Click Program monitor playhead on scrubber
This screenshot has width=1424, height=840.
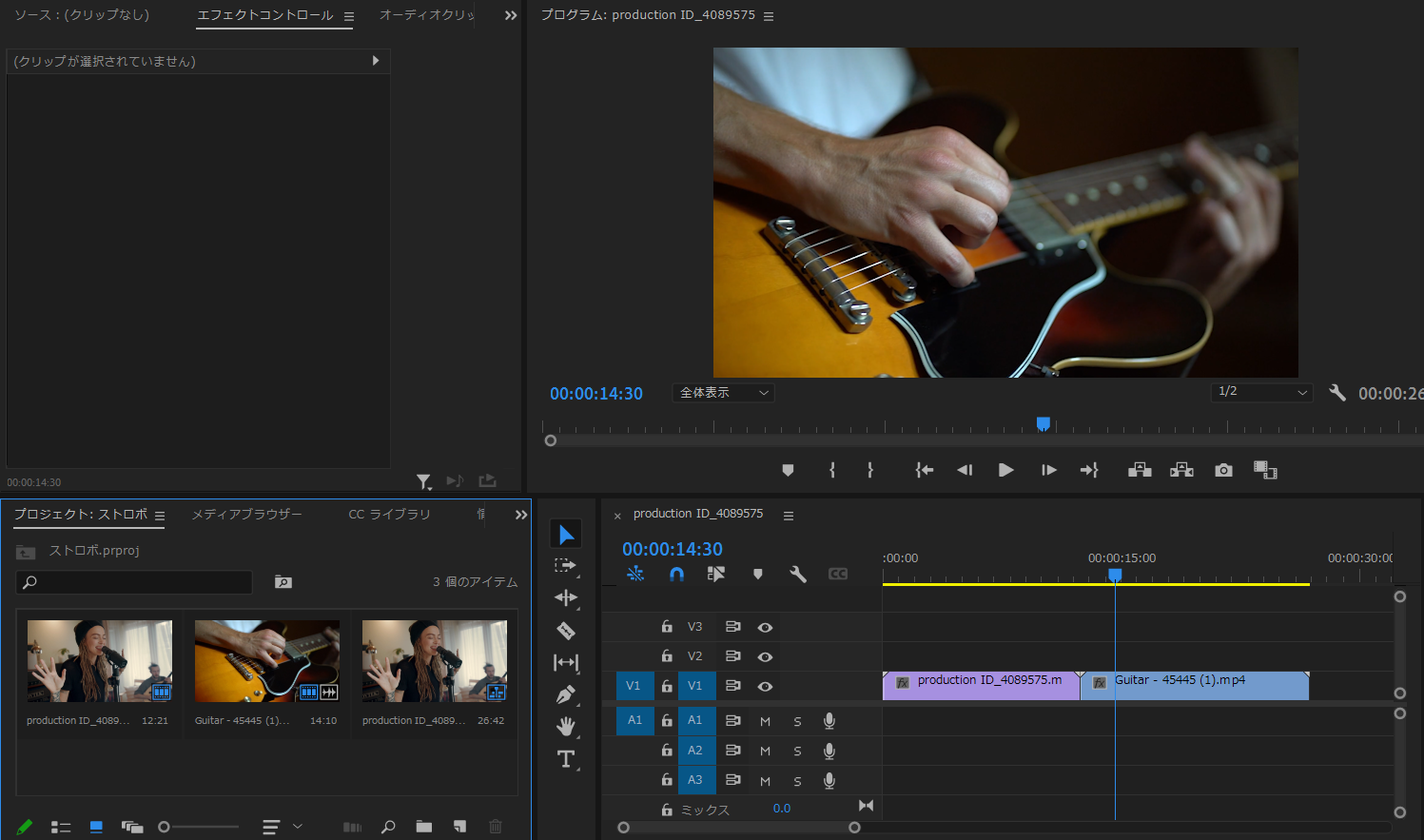1044,423
